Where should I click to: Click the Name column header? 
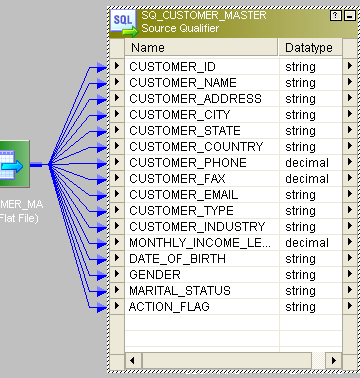click(201, 48)
